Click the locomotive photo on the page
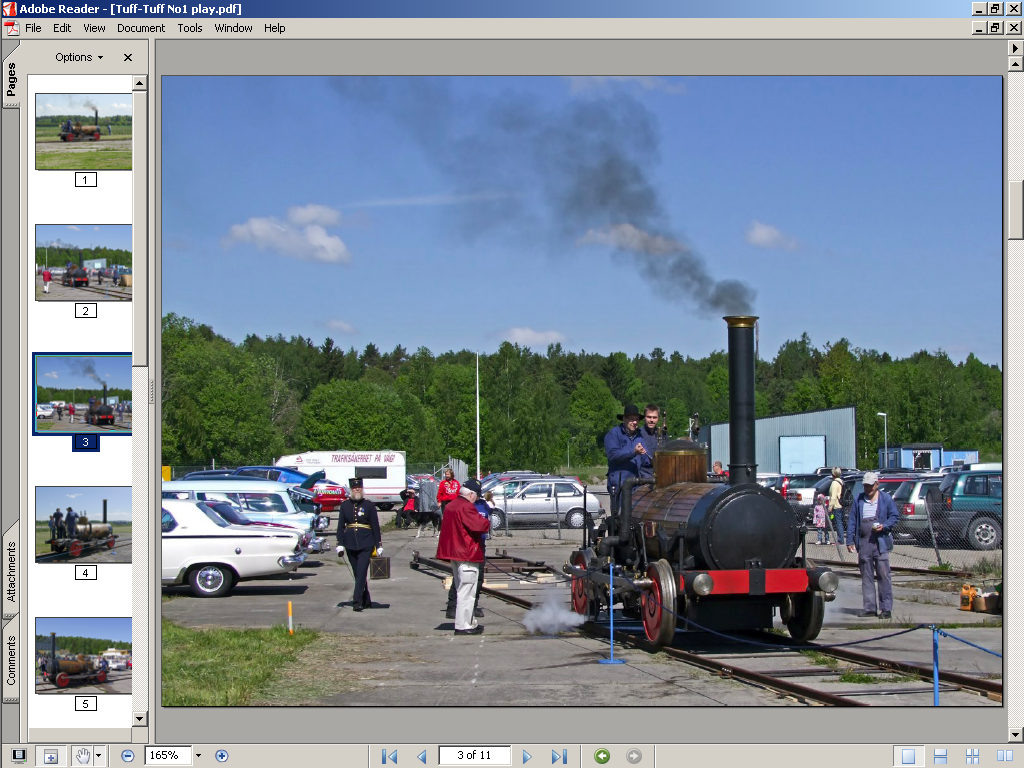1024x768 pixels. click(x=582, y=391)
